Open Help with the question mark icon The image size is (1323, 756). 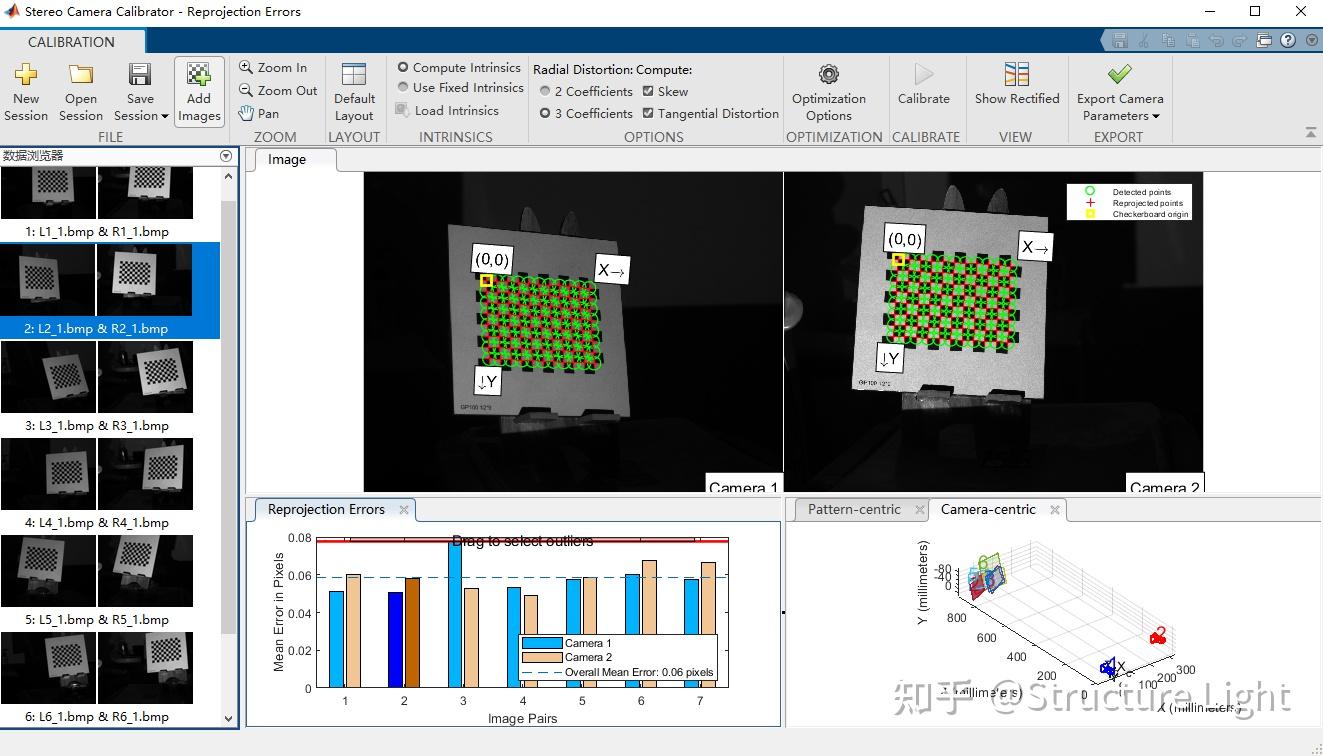click(1288, 41)
